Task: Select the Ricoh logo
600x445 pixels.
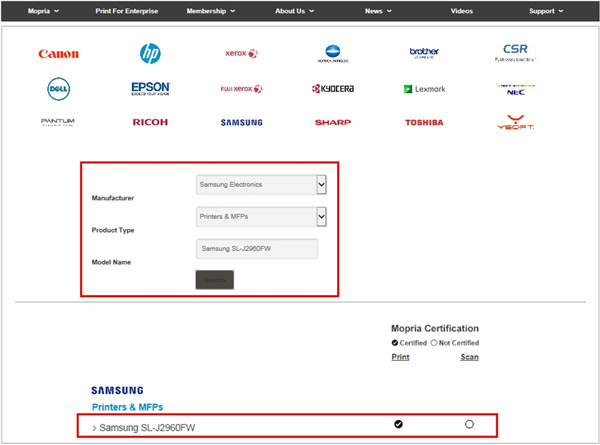Action: 150,123
